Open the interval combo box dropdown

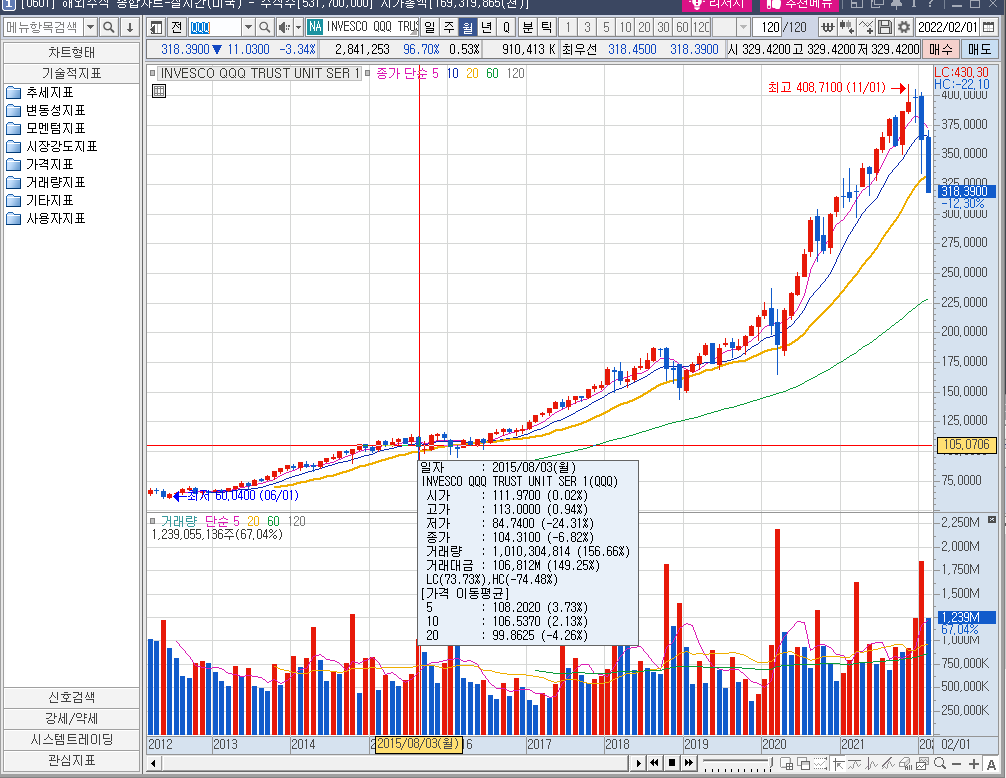point(743,28)
